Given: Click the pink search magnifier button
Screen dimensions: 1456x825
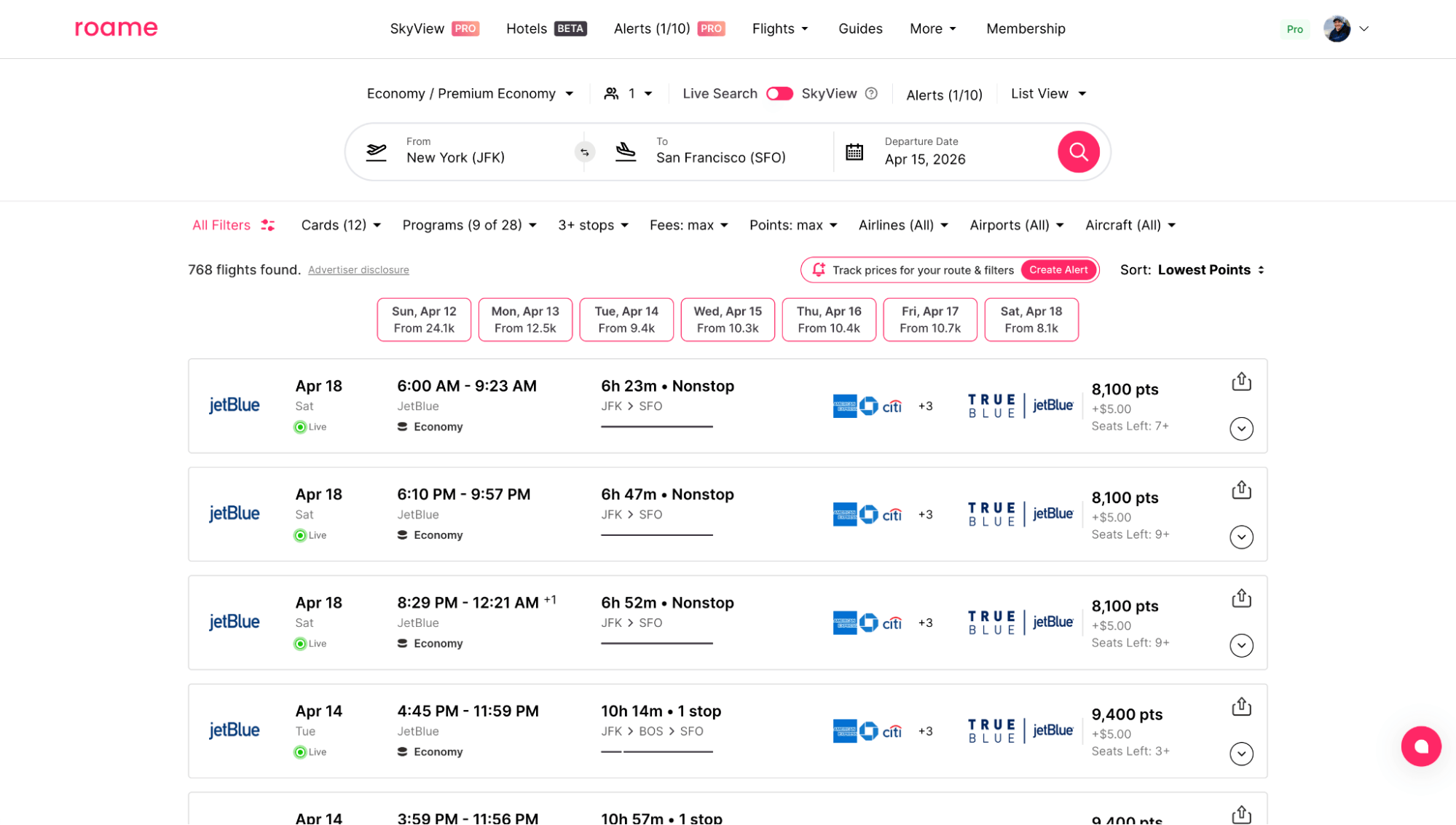Looking at the screenshot, I should [x=1078, y=151].
